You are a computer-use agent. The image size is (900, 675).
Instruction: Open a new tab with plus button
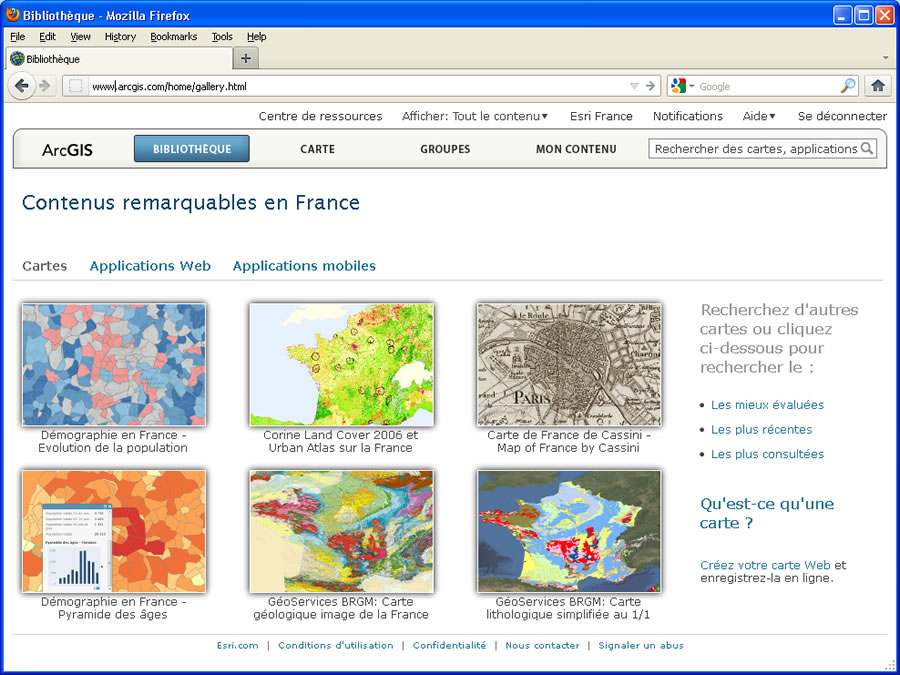[x=246, y=58]
